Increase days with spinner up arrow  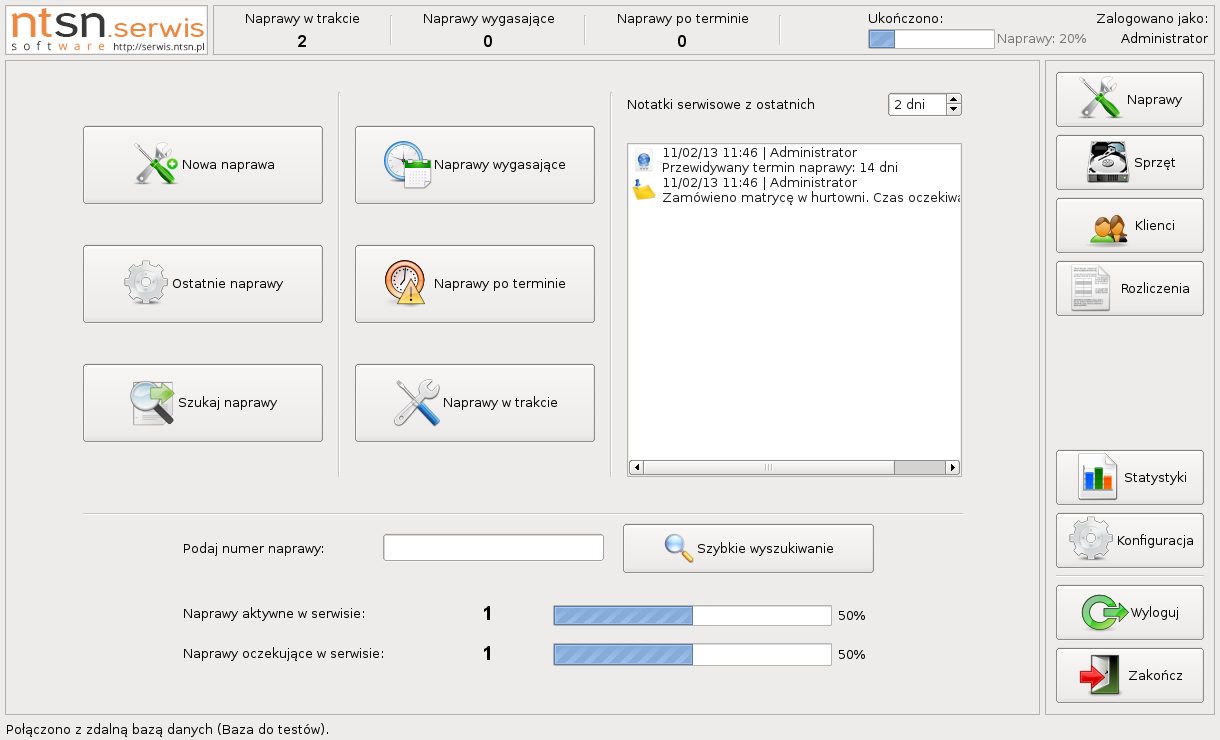pos(953,99)
